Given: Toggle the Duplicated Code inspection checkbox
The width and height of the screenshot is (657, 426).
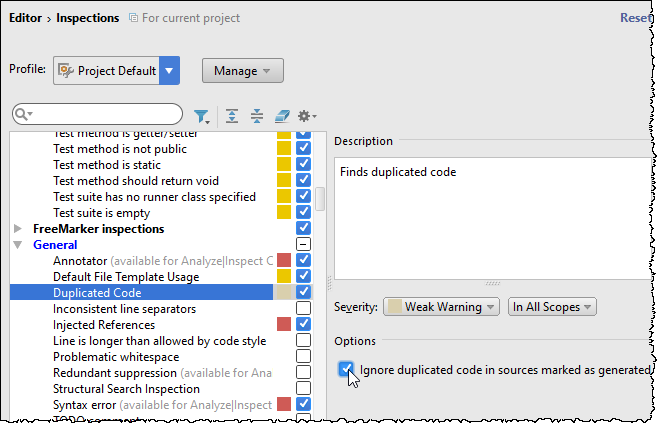Looking at the screenshot, I should click(x=303, y=293).
